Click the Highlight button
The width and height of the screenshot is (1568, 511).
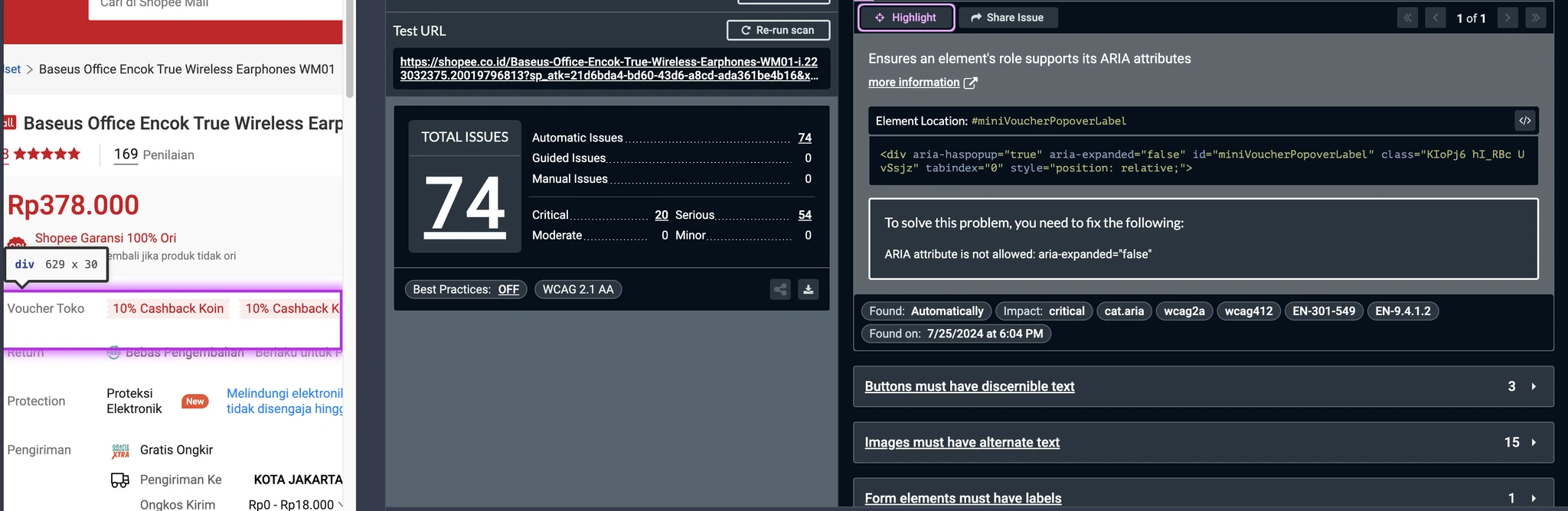tap(906, 18)
